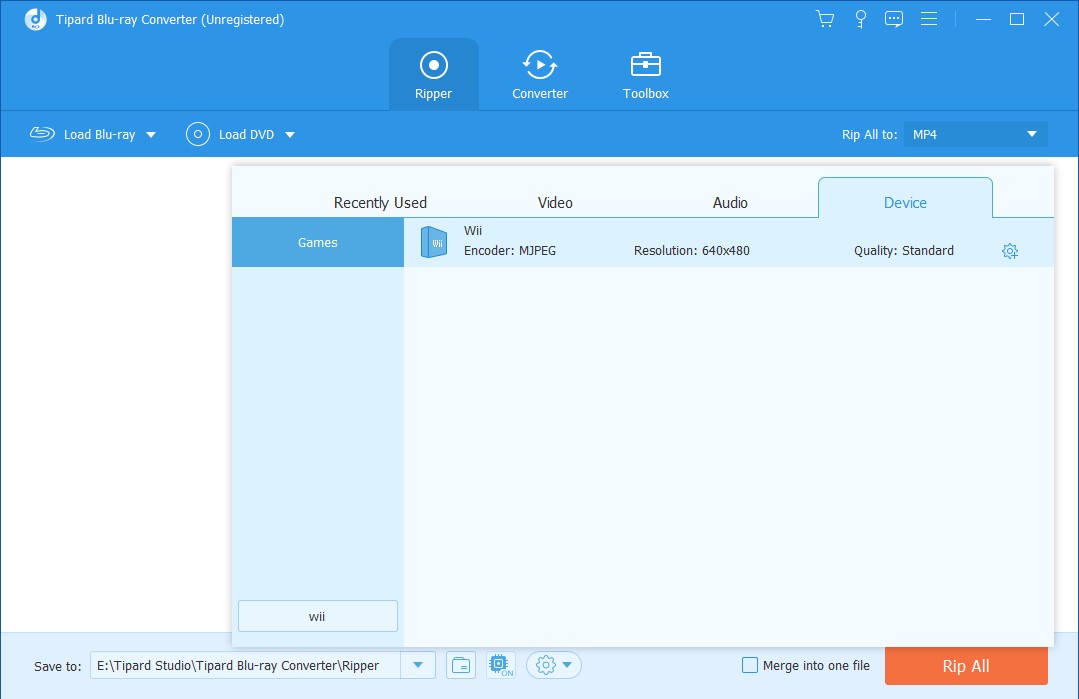Click the search field containing wii
The width and height of the screenshot is (1079, 699).
click(318, 616)
